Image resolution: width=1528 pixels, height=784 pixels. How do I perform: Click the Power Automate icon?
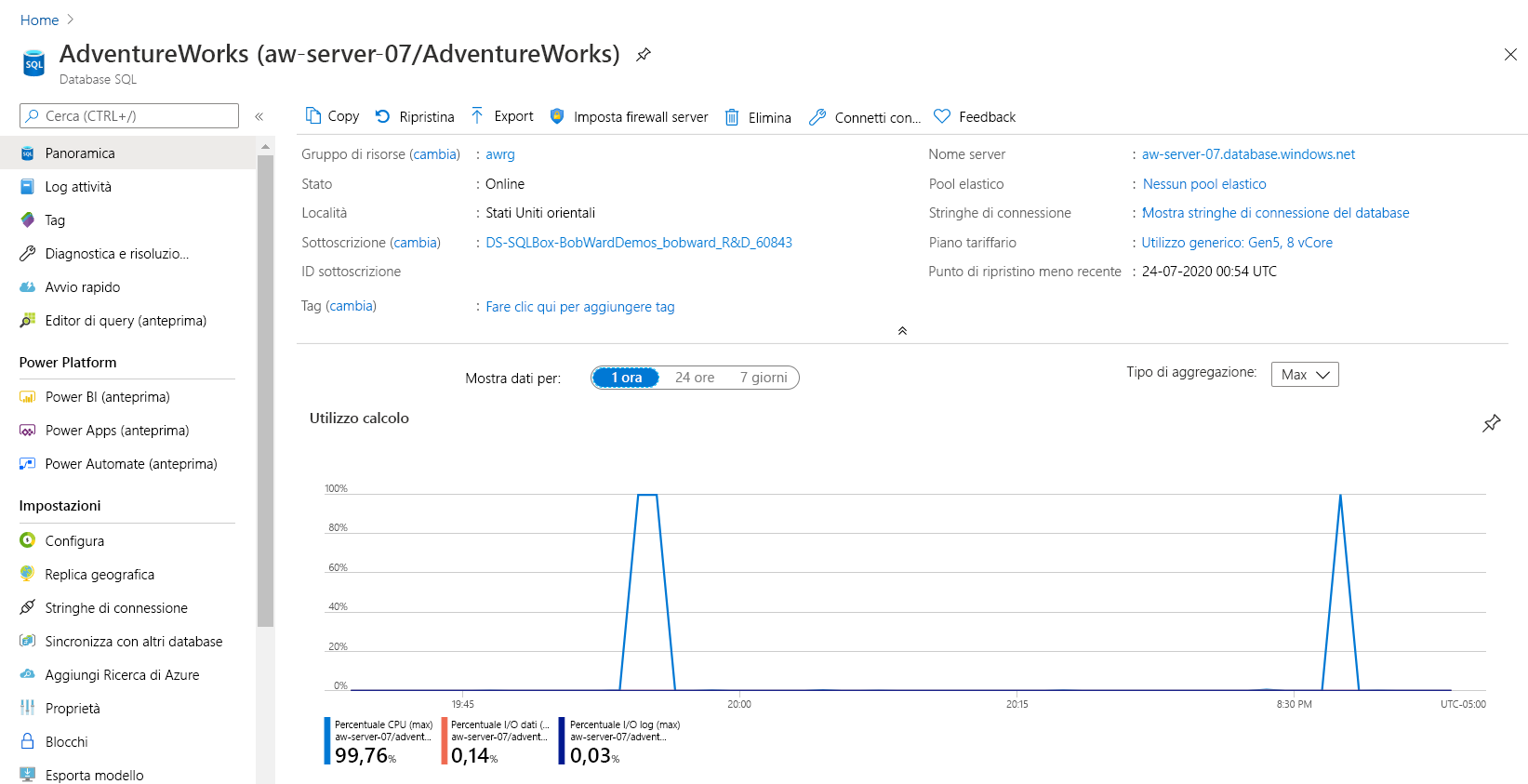coord(28,464)
